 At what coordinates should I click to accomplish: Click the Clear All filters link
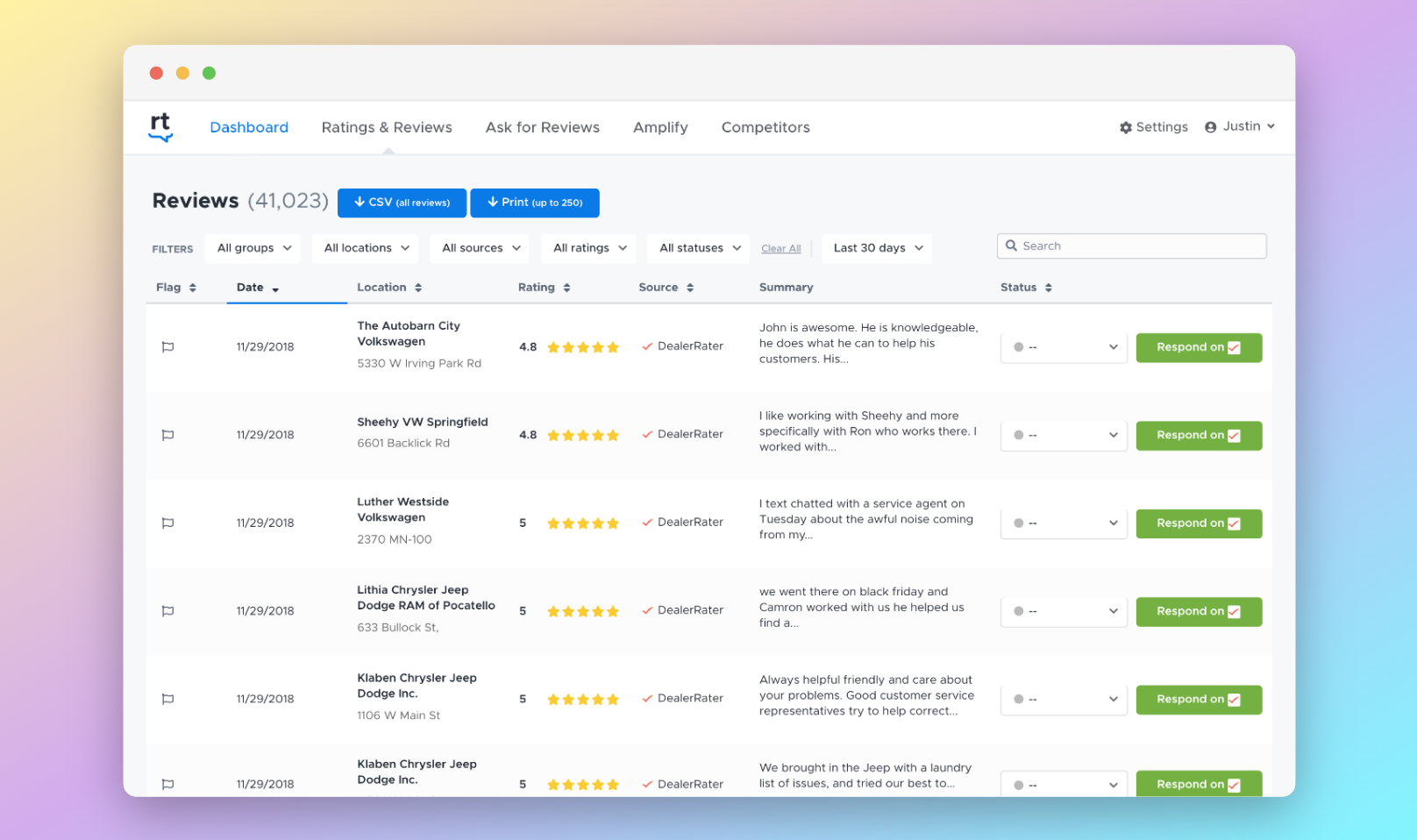[x=780, y=249]
